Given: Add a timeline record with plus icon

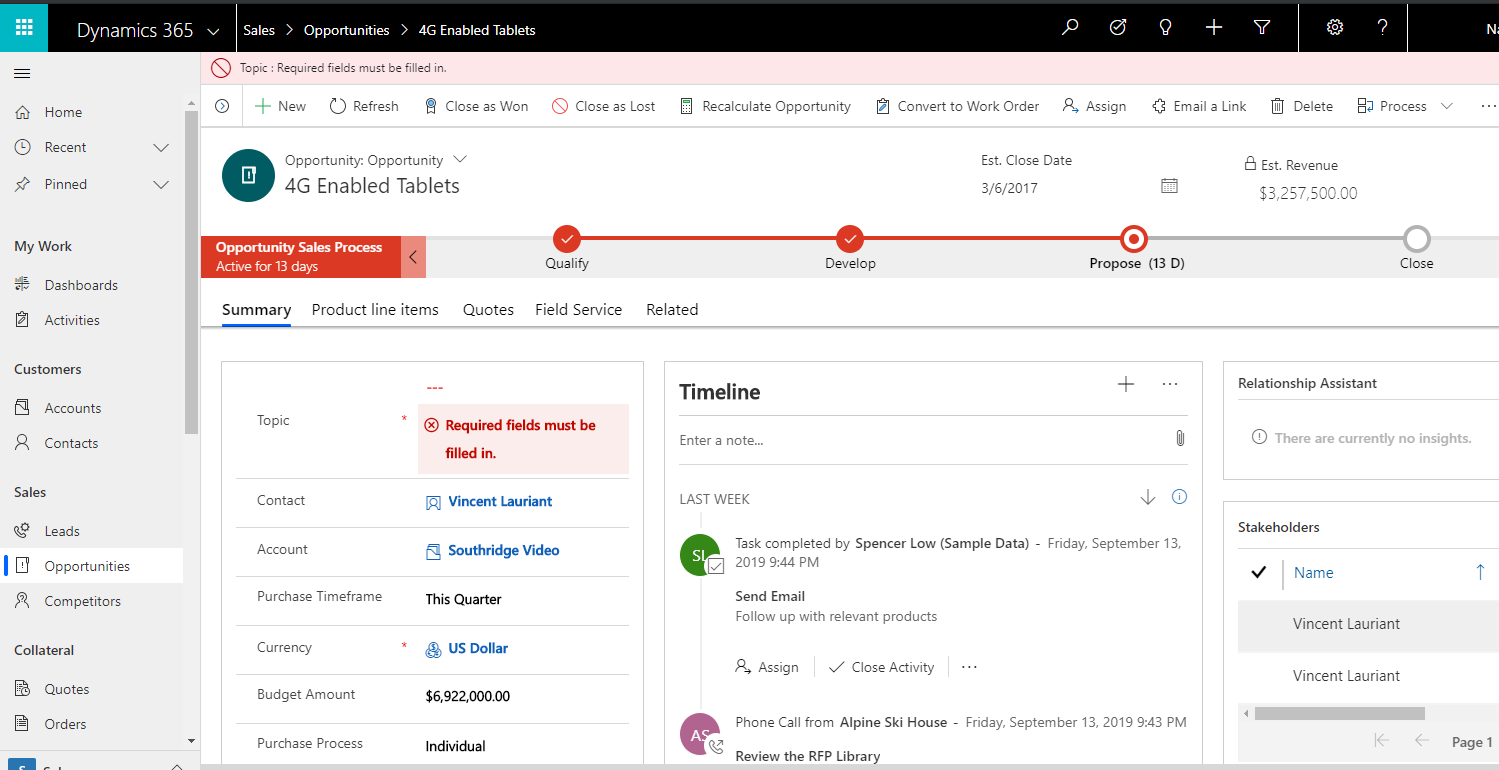Looking at the screenshot, I should tap(1126, 384).
